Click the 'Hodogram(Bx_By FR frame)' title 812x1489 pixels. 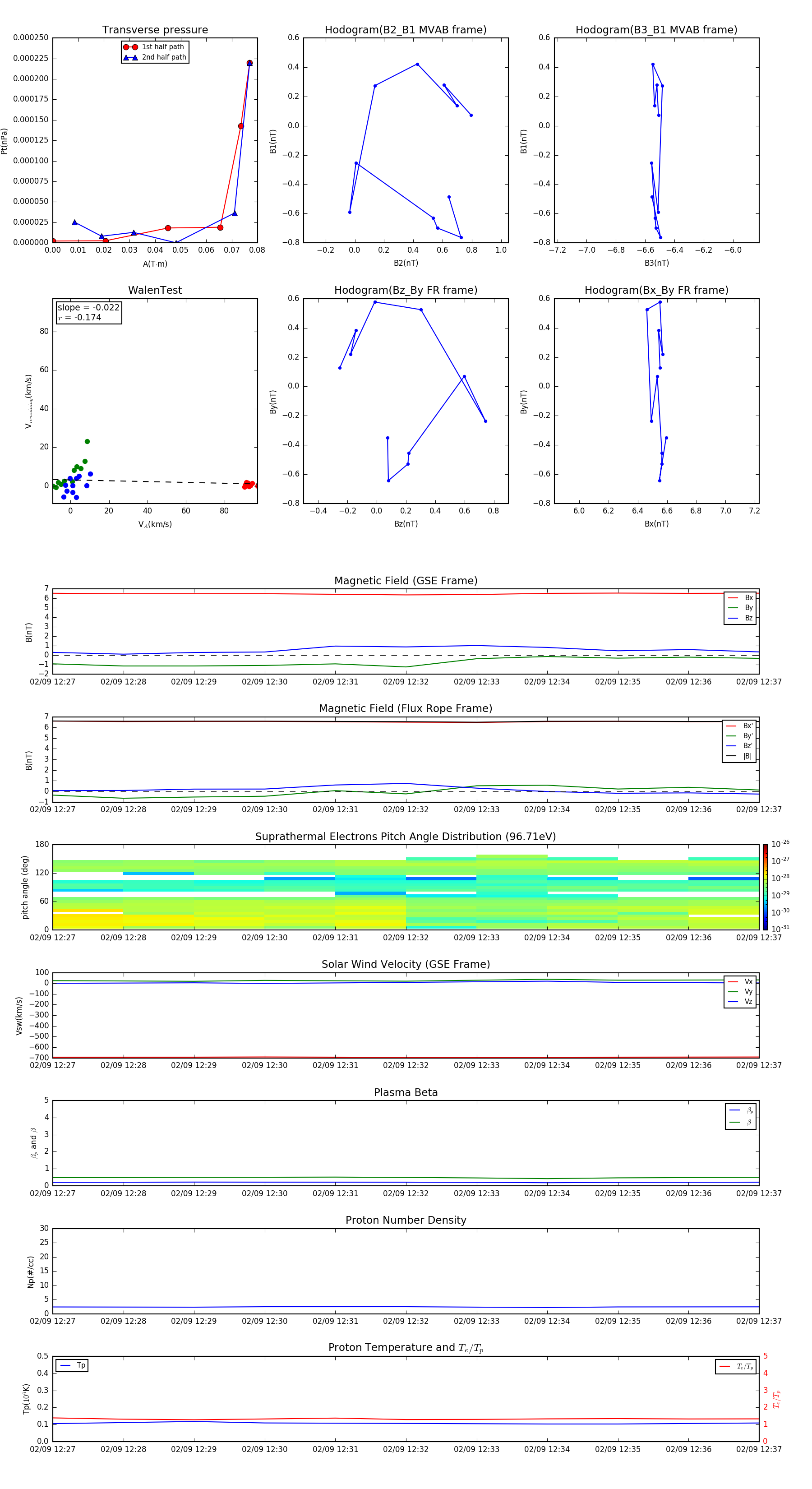point(656,290)
